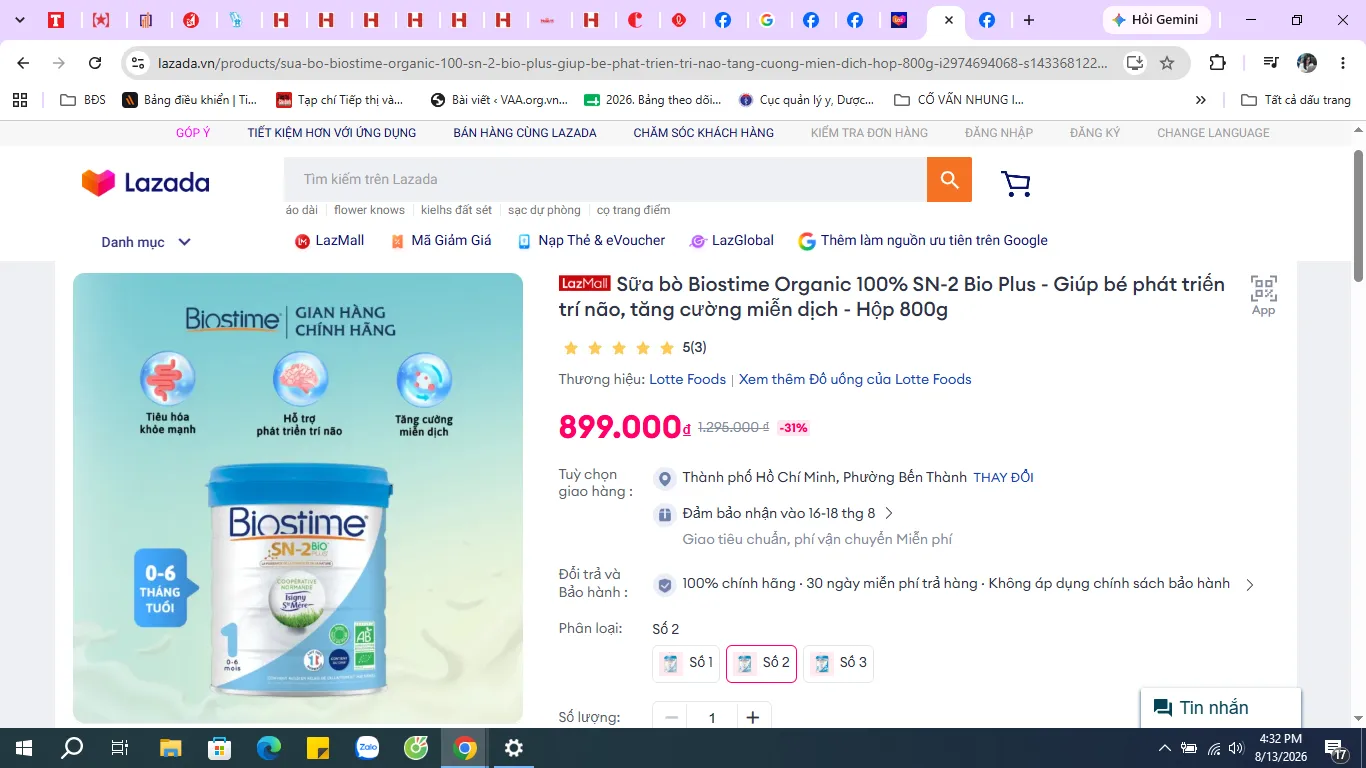
Task: Open Zalo from the taskbar
Action: coord(367,748)
